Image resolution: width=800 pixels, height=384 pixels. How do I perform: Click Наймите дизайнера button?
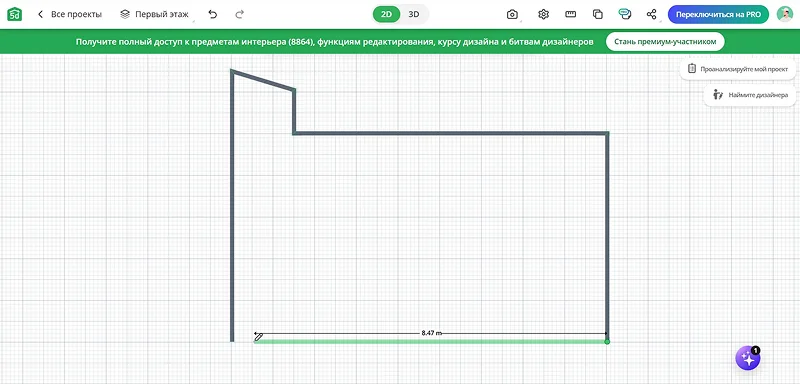click(750, 95)
